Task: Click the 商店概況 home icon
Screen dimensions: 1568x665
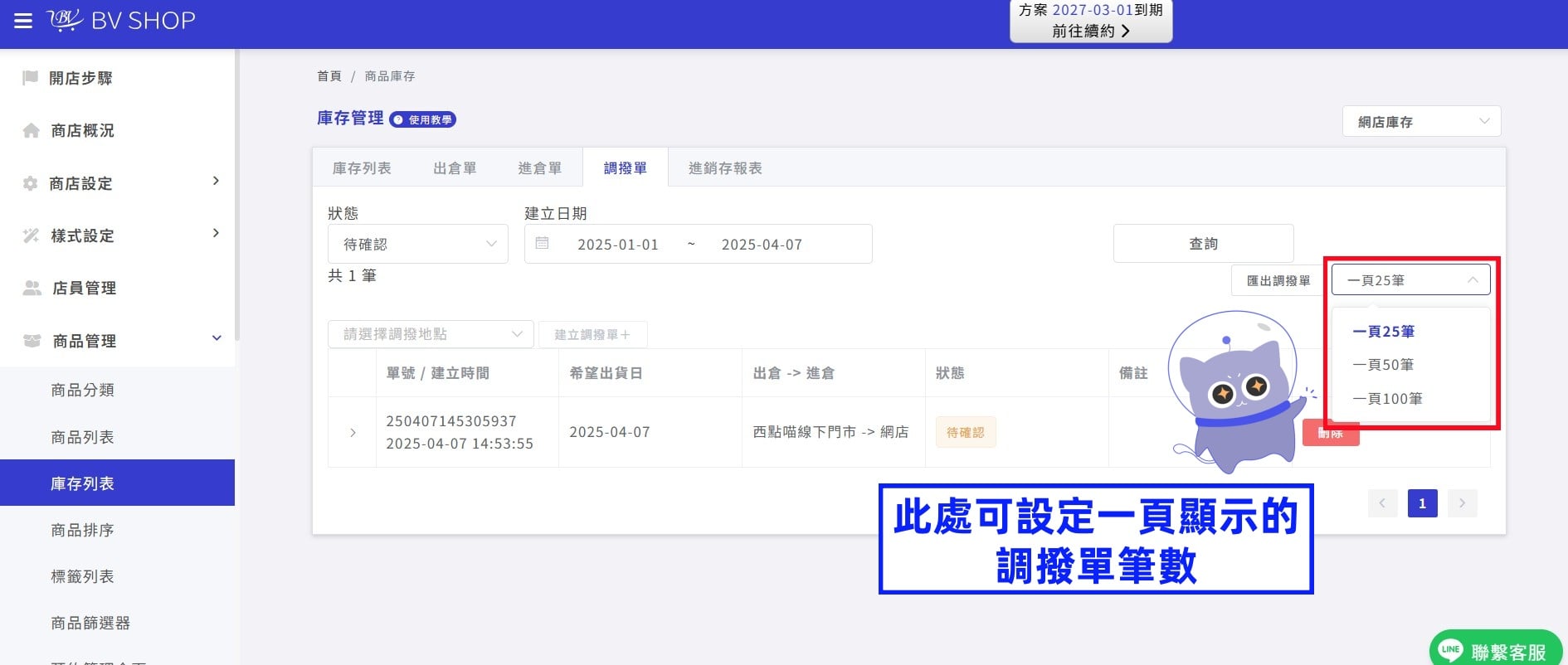Action: (32, 131)
